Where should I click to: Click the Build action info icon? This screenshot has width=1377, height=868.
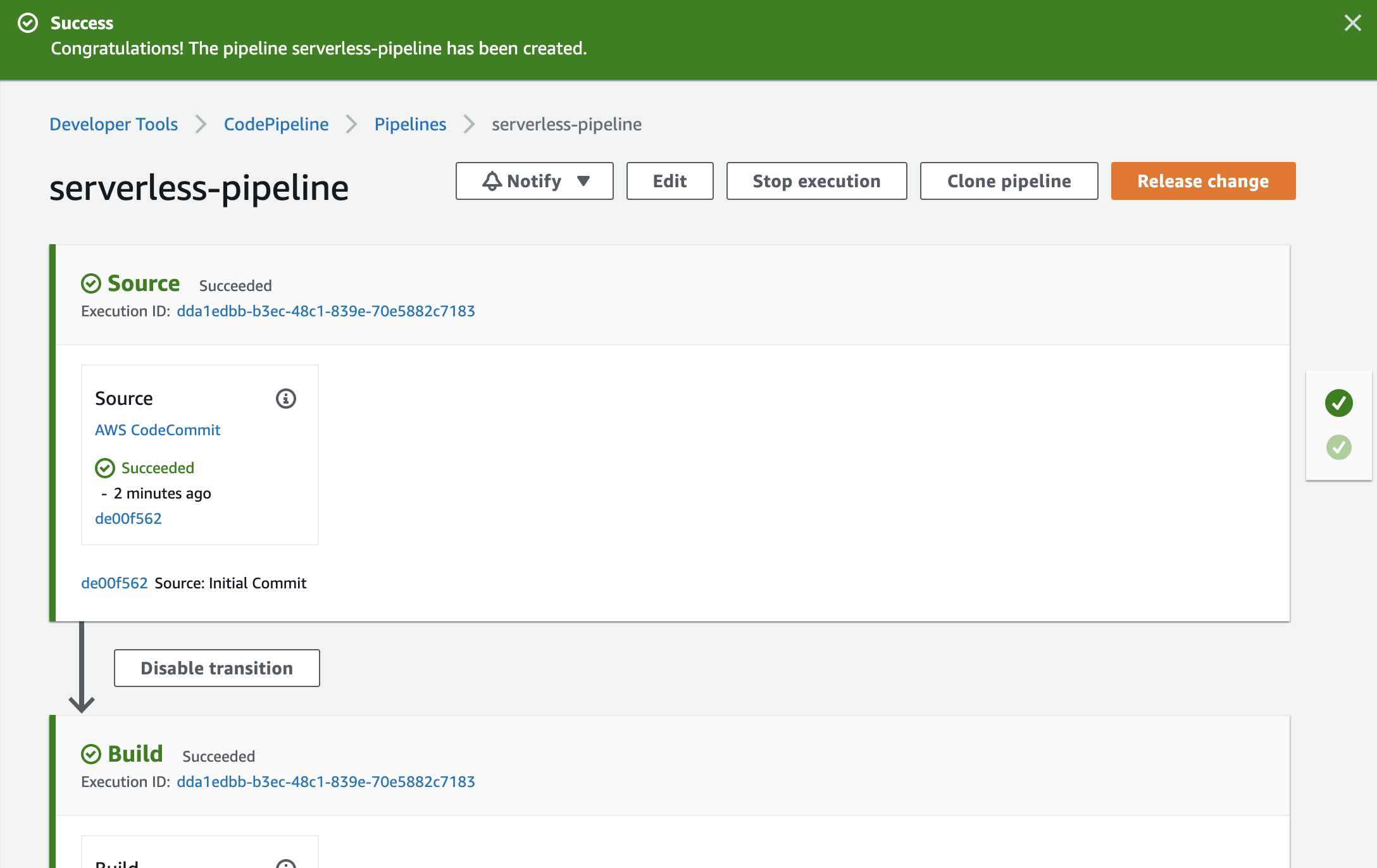click(x=286, y=863)
